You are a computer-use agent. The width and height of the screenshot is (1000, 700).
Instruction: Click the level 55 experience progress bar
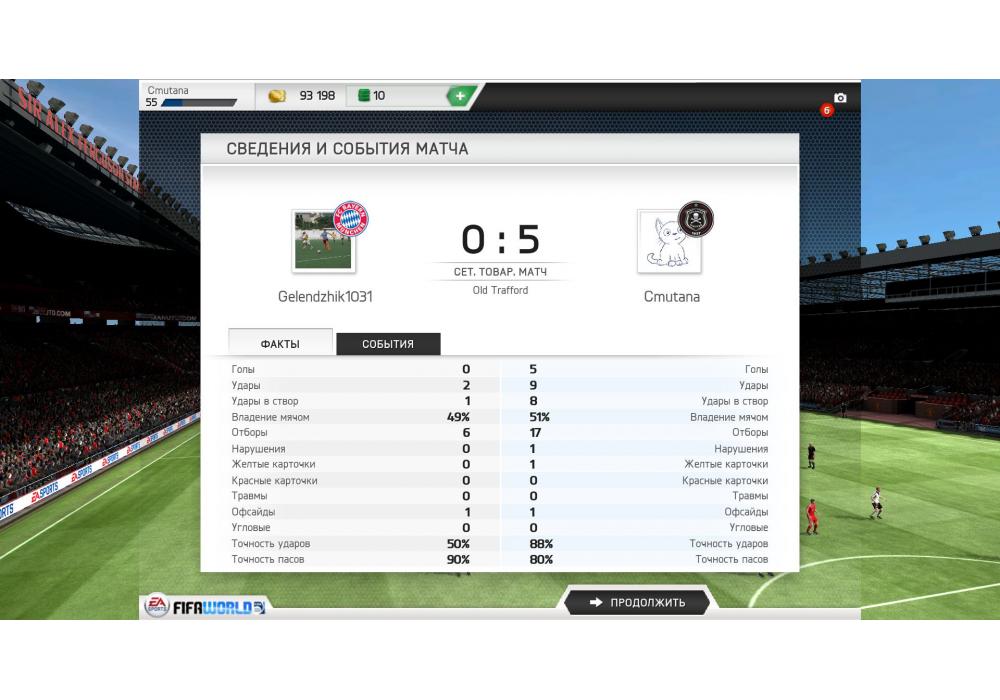coord(199,103)
